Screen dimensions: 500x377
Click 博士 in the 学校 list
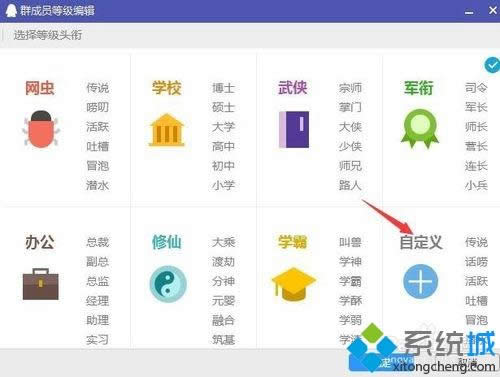pos(223,88)
